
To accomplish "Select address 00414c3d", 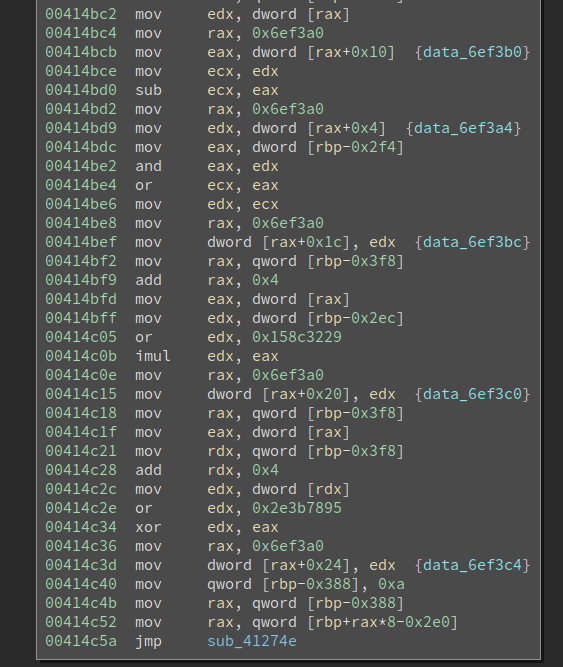I will tap(81, 565).
